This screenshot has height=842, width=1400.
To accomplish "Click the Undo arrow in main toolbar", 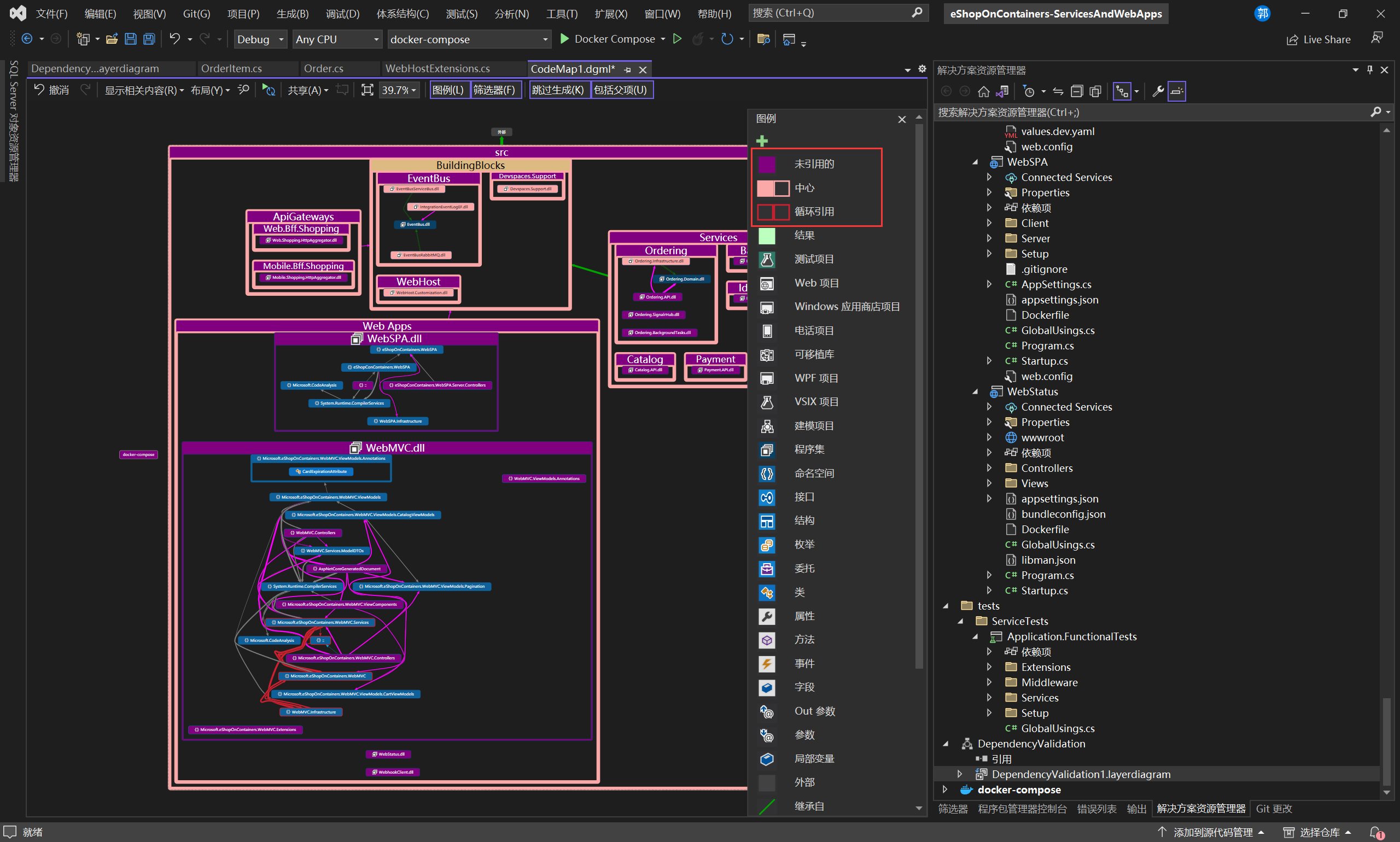I will click(x=174, y=39).
